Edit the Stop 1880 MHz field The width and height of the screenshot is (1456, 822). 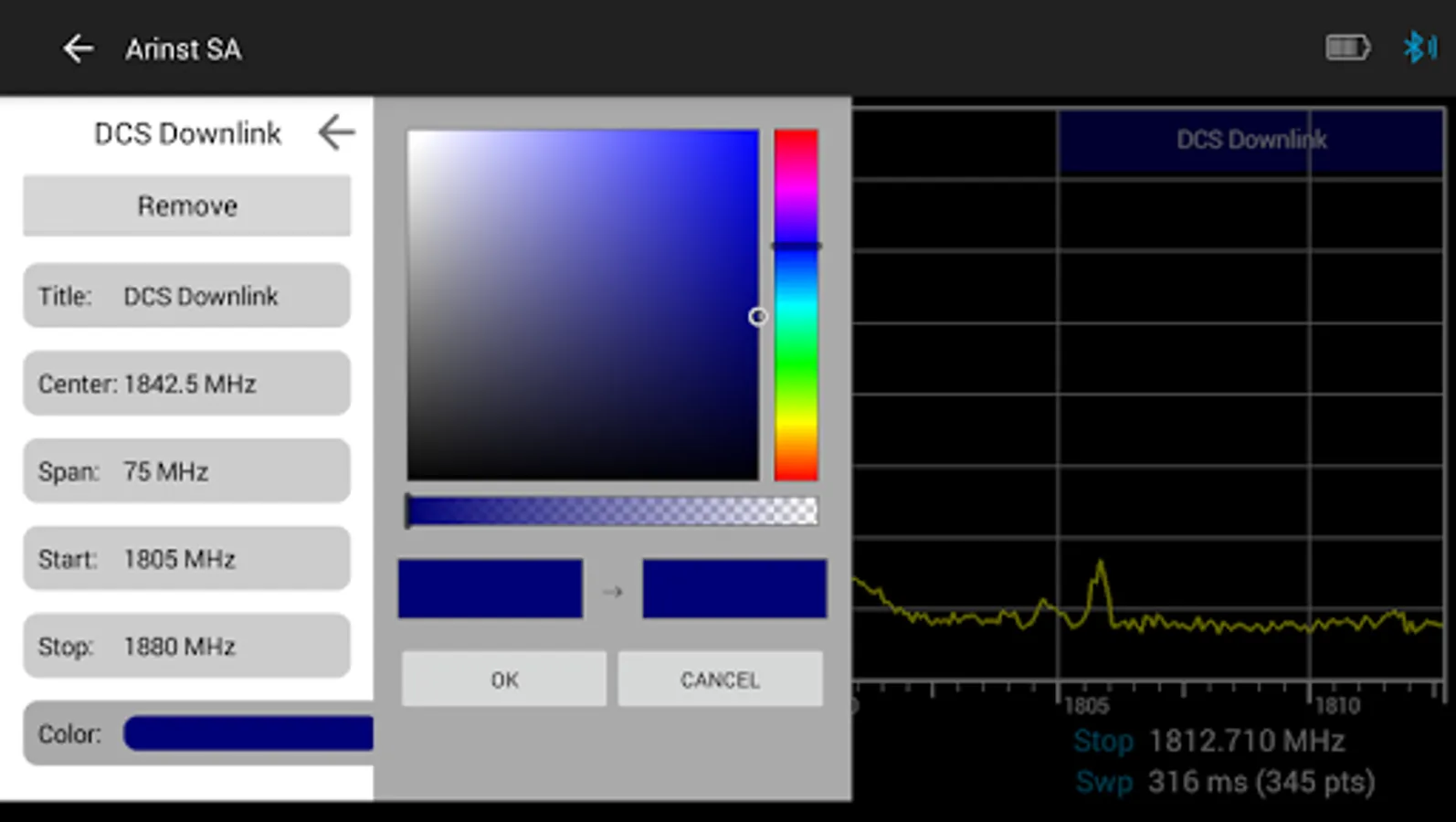click(186, 647)
